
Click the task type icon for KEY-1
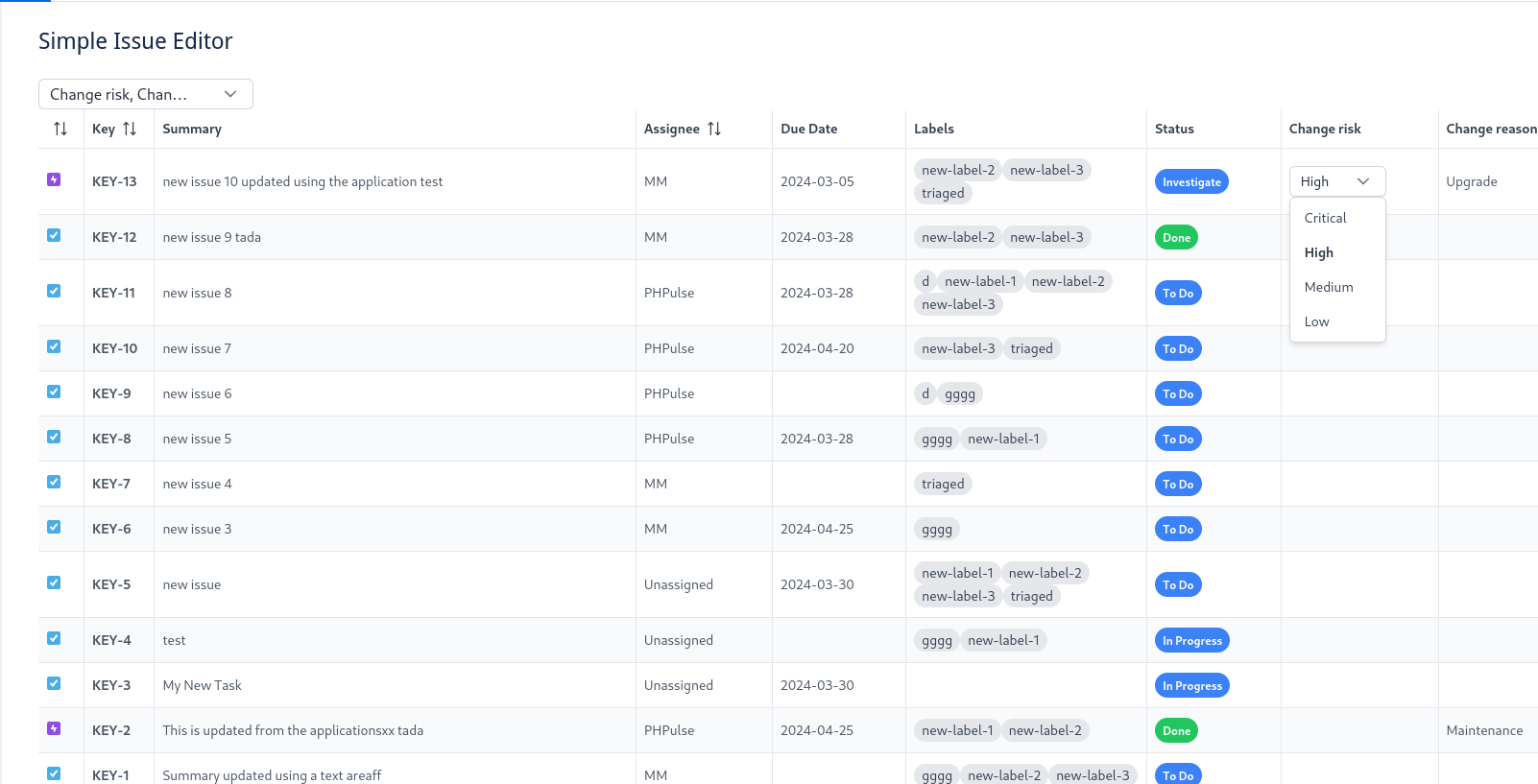(x=54, y=773)
